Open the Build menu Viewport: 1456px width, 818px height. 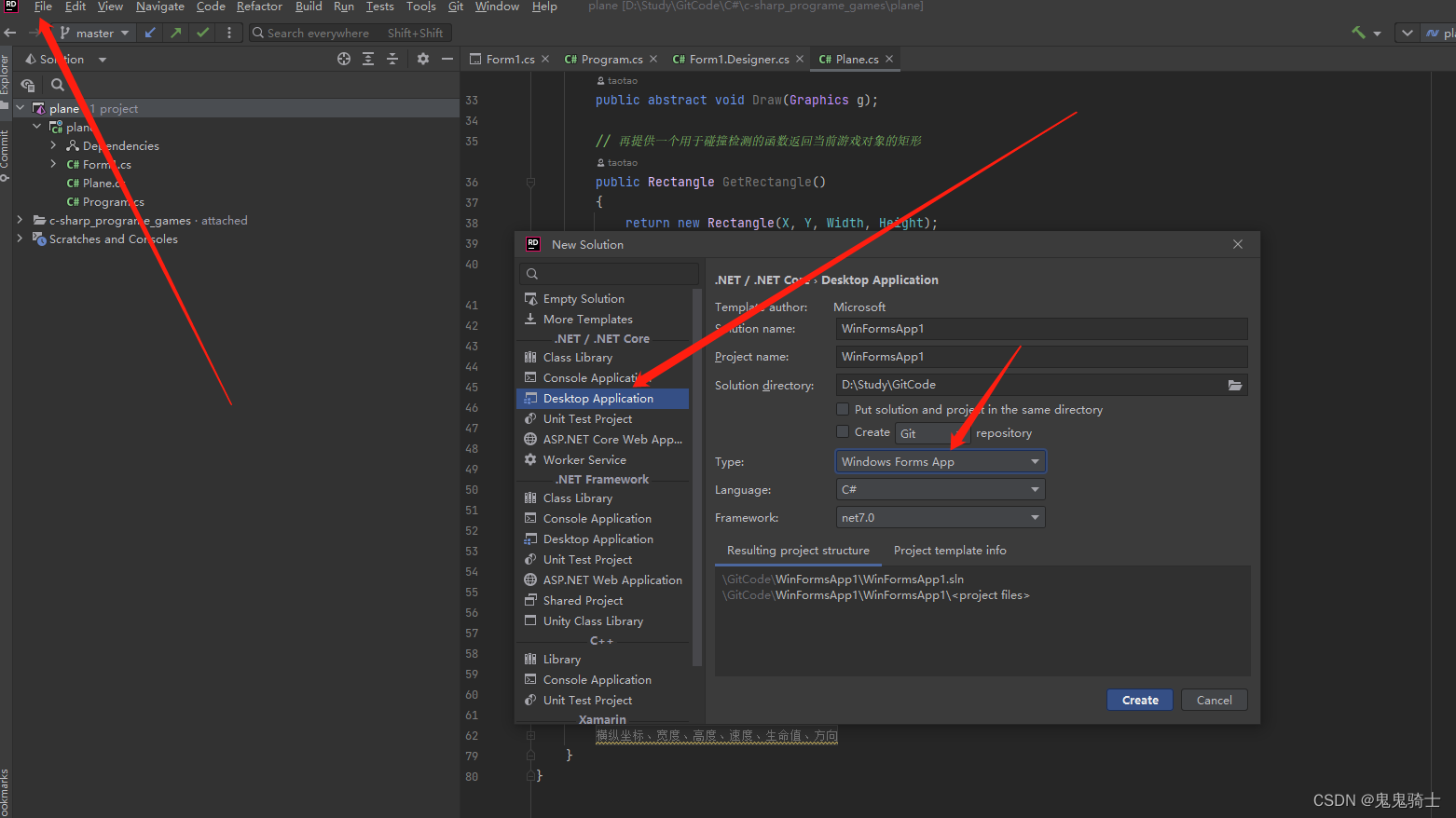(x=309, y=7)
